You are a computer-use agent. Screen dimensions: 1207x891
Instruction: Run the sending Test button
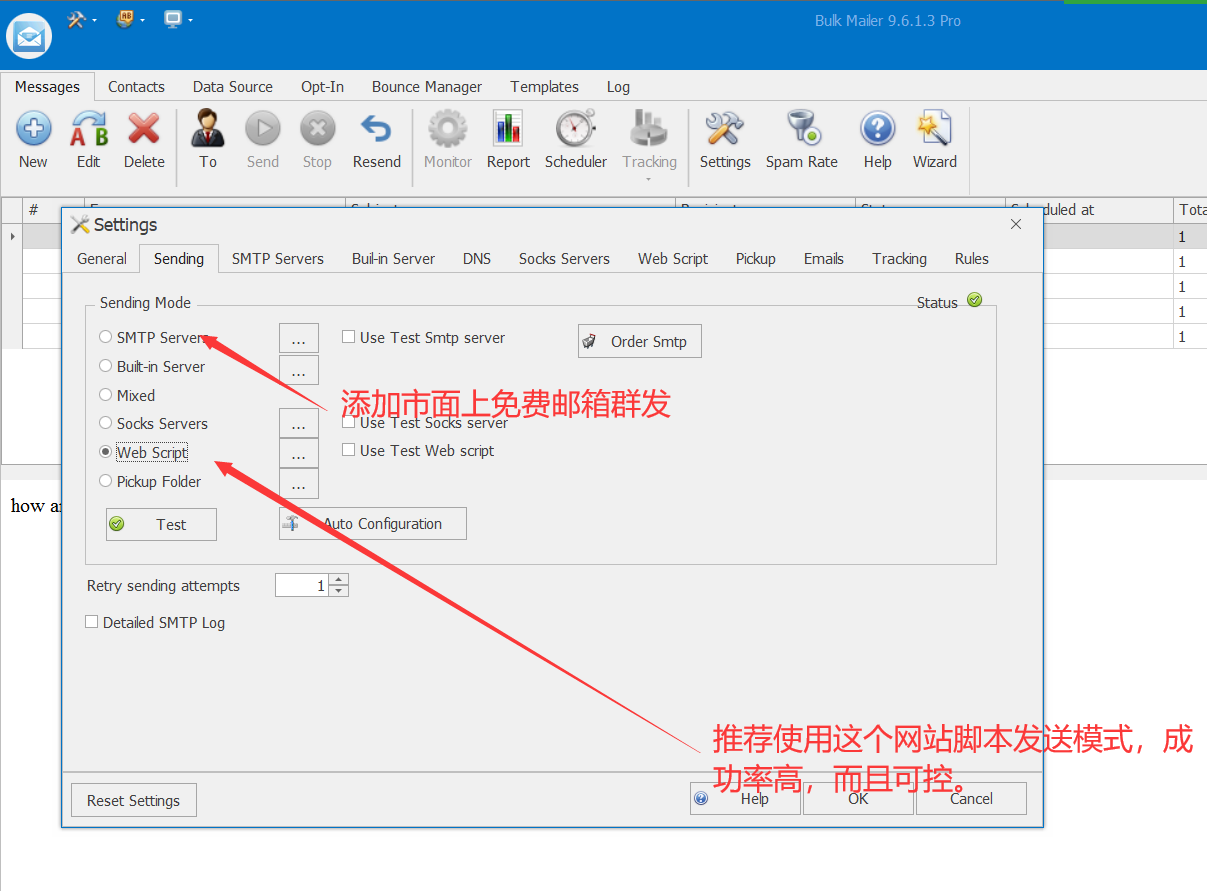click(160, 524)
